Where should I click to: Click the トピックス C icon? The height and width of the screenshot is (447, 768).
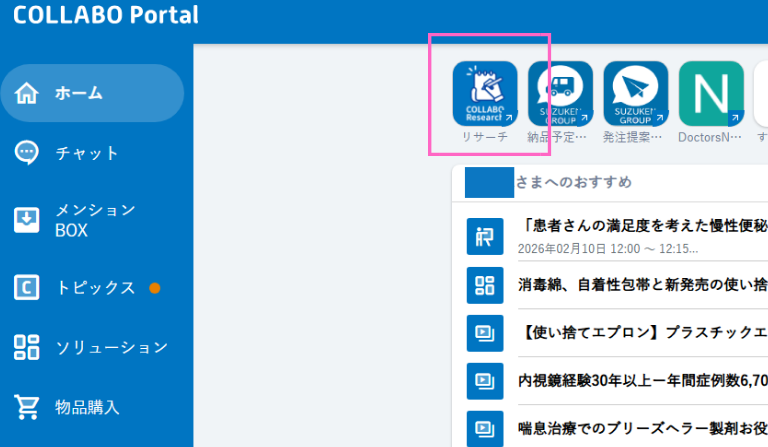tap(27, 288)
